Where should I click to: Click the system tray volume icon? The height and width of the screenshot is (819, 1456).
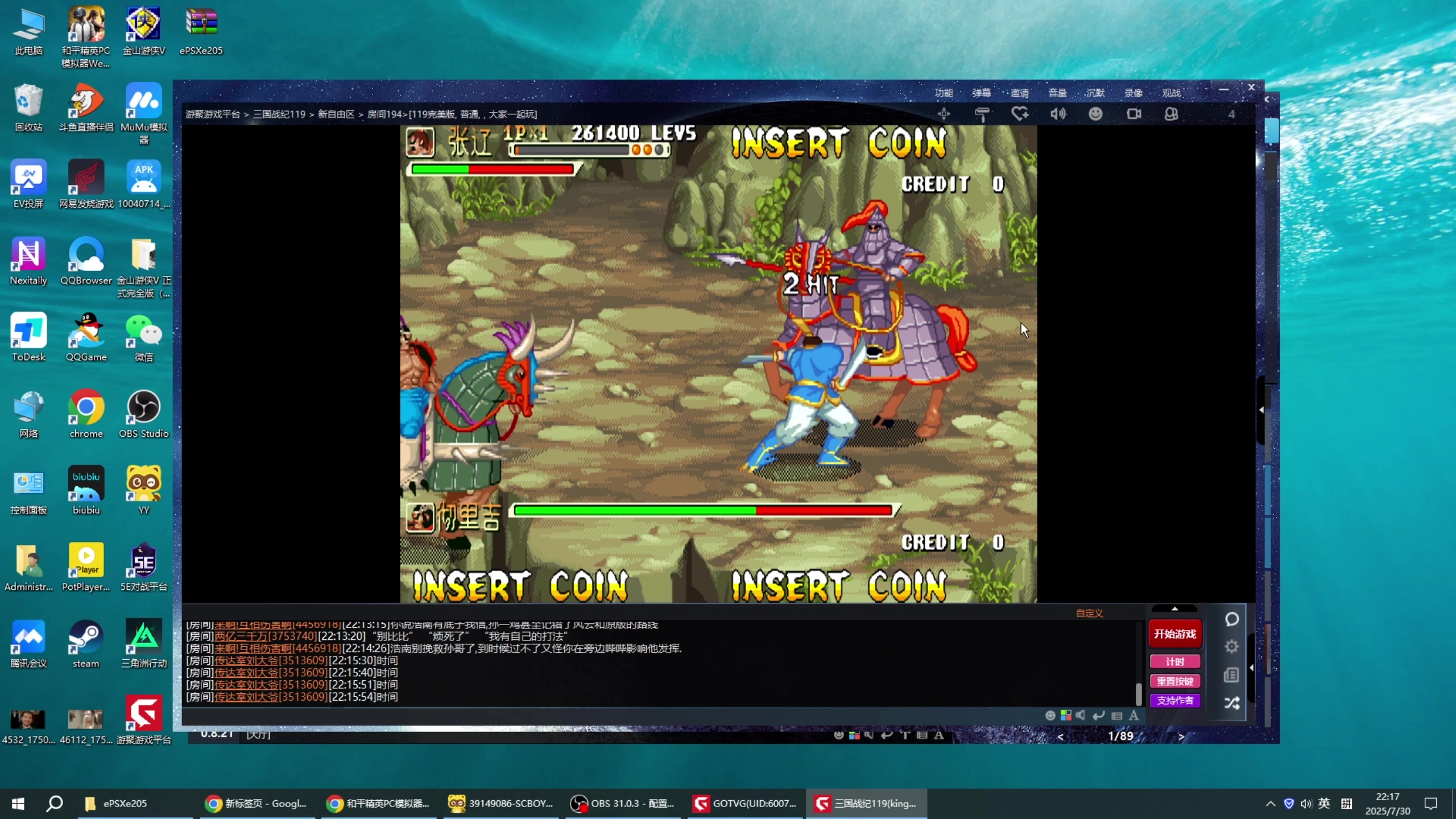click(1306, 804)
